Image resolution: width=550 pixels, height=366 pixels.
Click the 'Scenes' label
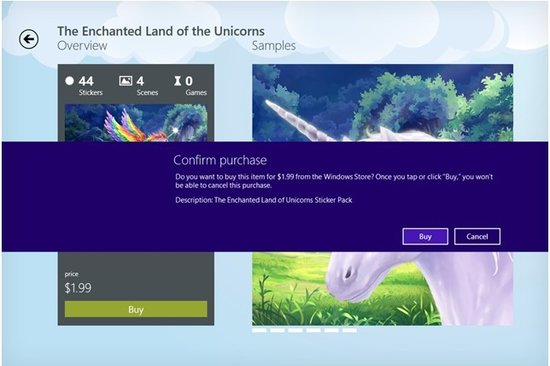tap(147, 93)
